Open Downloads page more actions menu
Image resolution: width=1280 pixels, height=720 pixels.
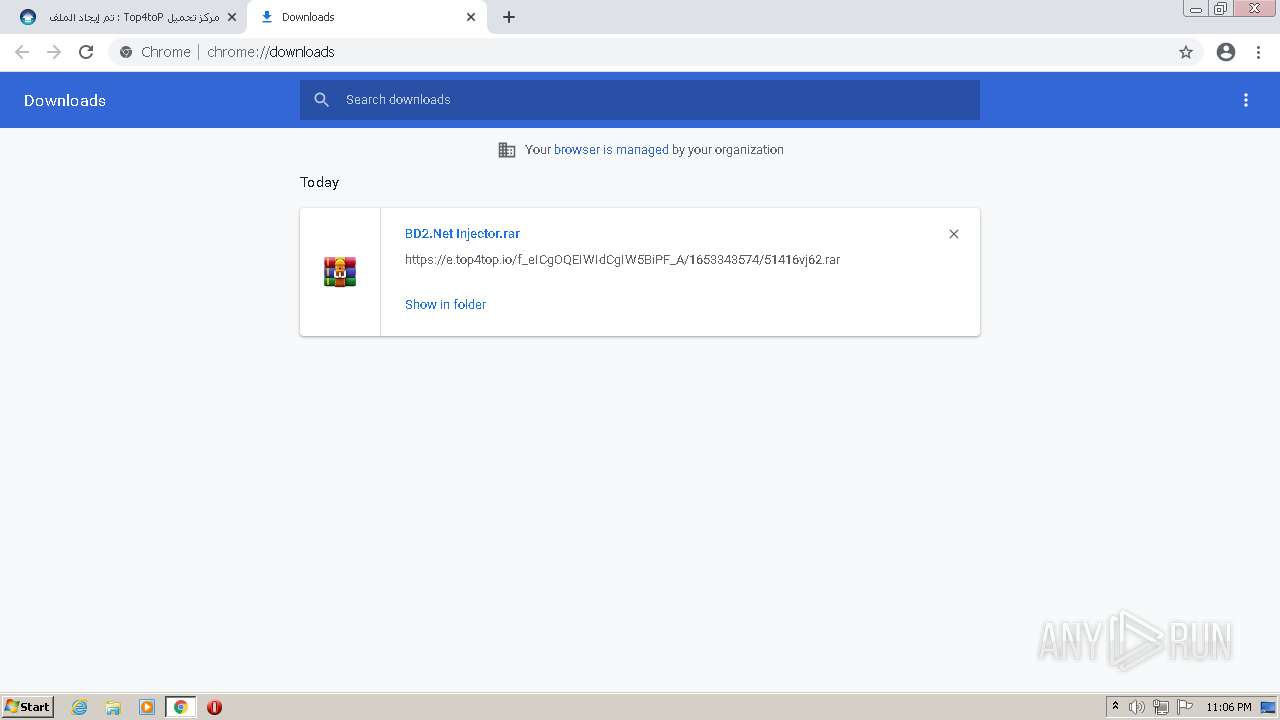pyautogui.click(x=1246, y=100)
